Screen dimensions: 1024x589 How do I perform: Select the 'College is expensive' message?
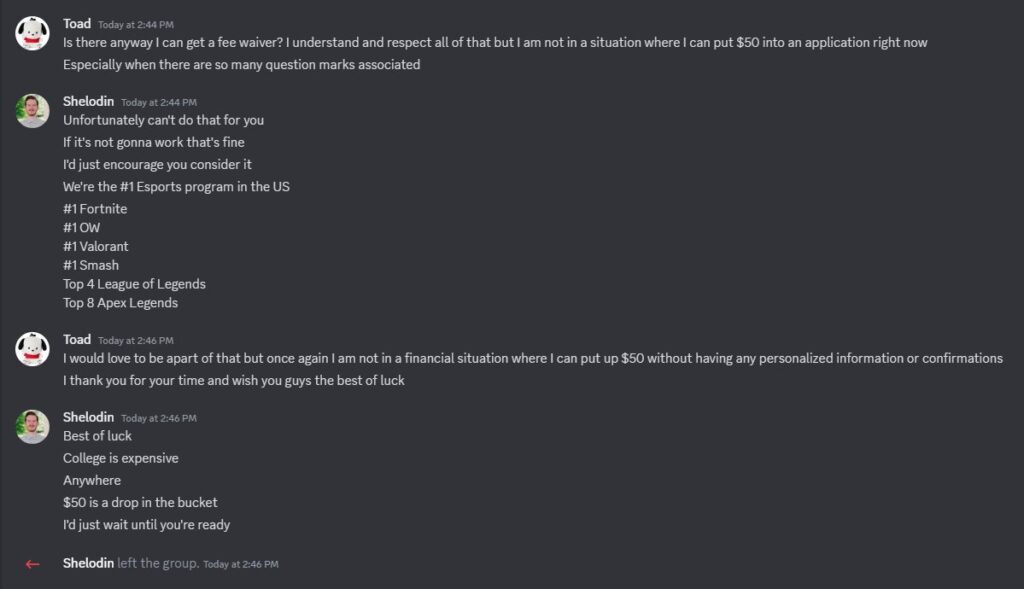click(121, 458)
